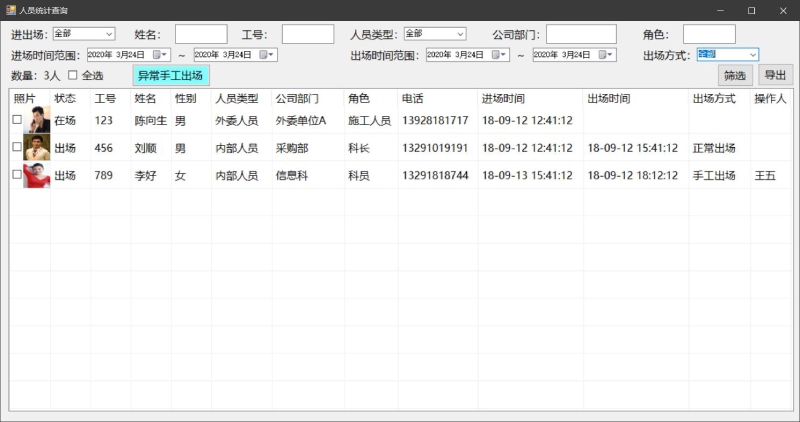This screenshot has height=422, width=800.
Task: Open the calendar icon for 进场时间范围 start date
Action: pos(157,55)
